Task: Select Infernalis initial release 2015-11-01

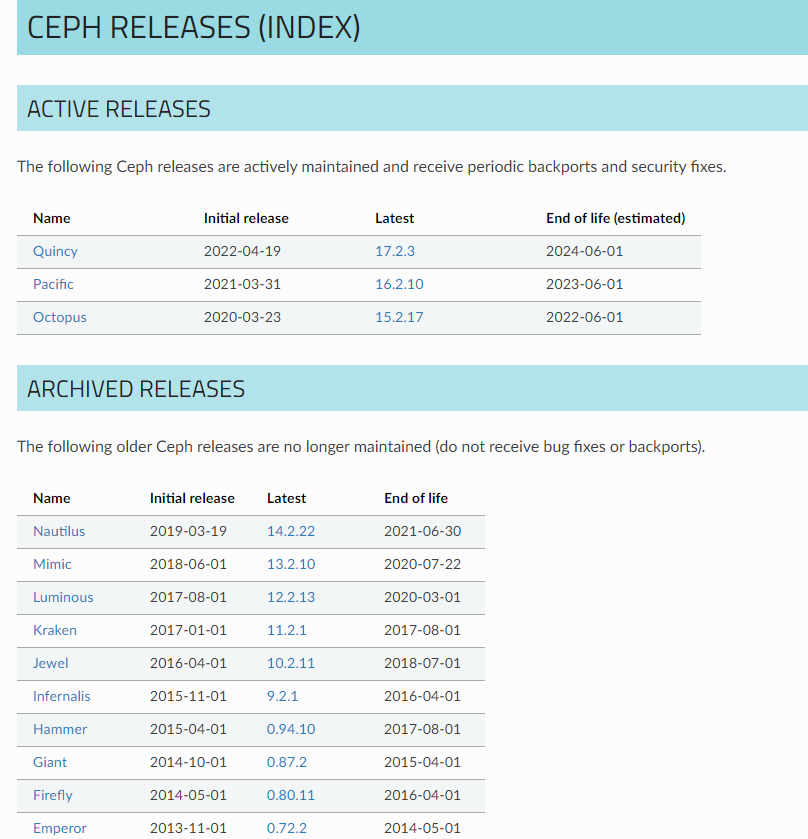Action: (x=188, y=696)
